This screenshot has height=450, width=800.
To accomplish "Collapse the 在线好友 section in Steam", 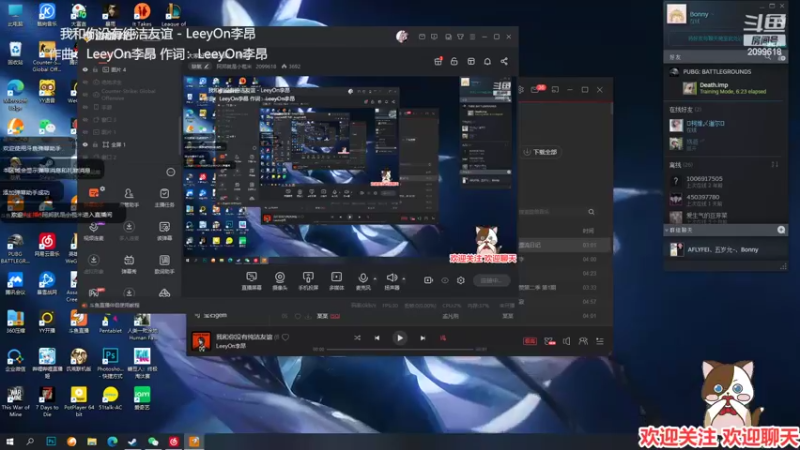I will click(x=685, y=110).
